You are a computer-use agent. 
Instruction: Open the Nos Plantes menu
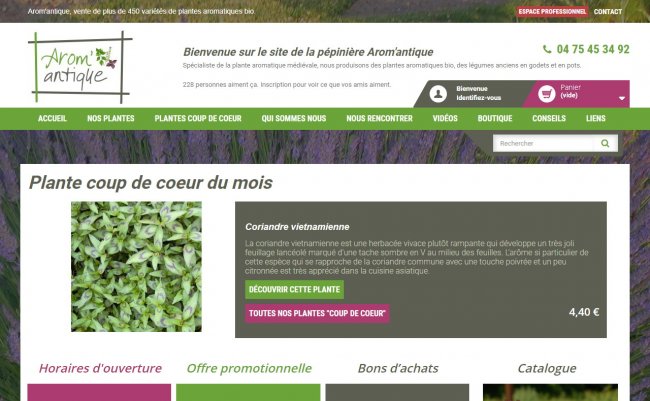click(111, 119)
